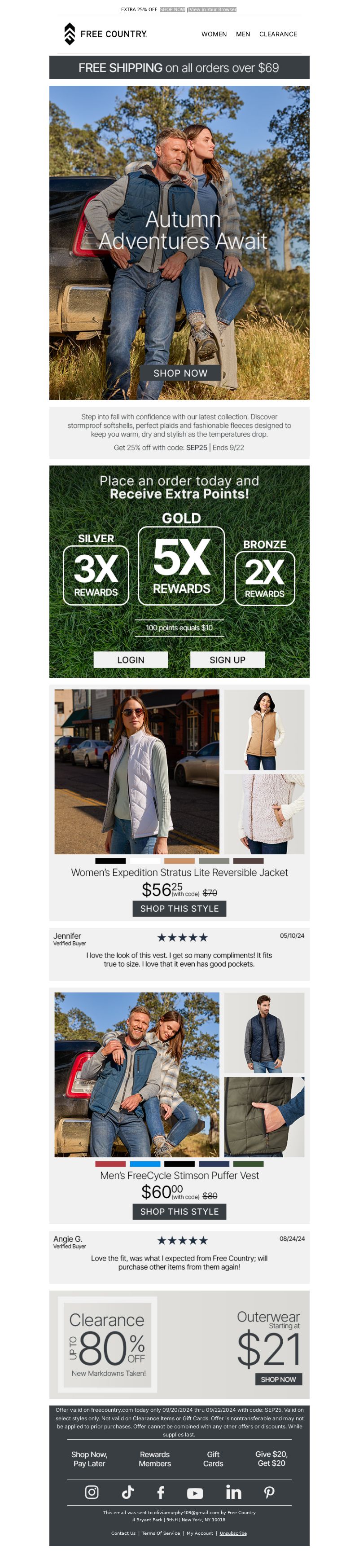Select the tan color swatch for reversible jacket
Screen dimensions: 359x1568
[179, 861]
